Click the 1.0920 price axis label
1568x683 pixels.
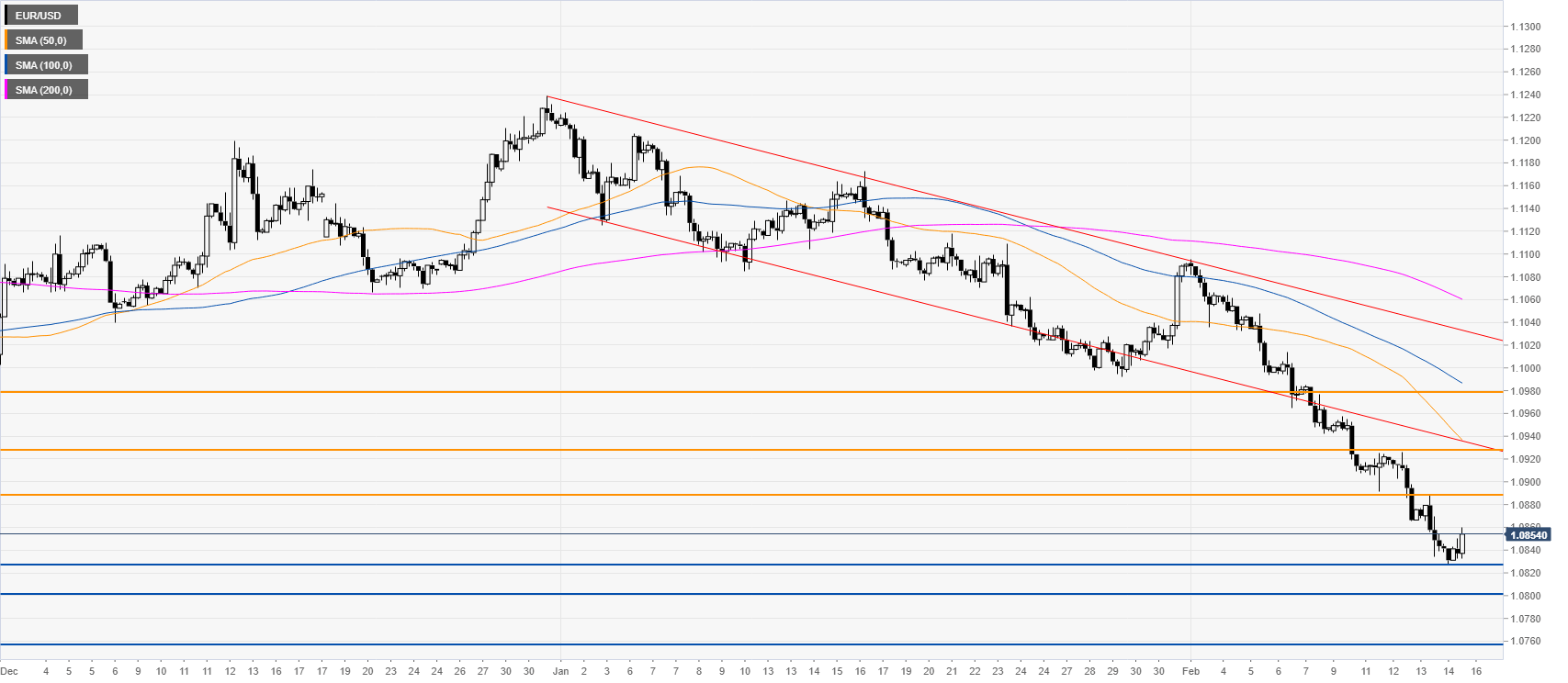pos(1525,459)
